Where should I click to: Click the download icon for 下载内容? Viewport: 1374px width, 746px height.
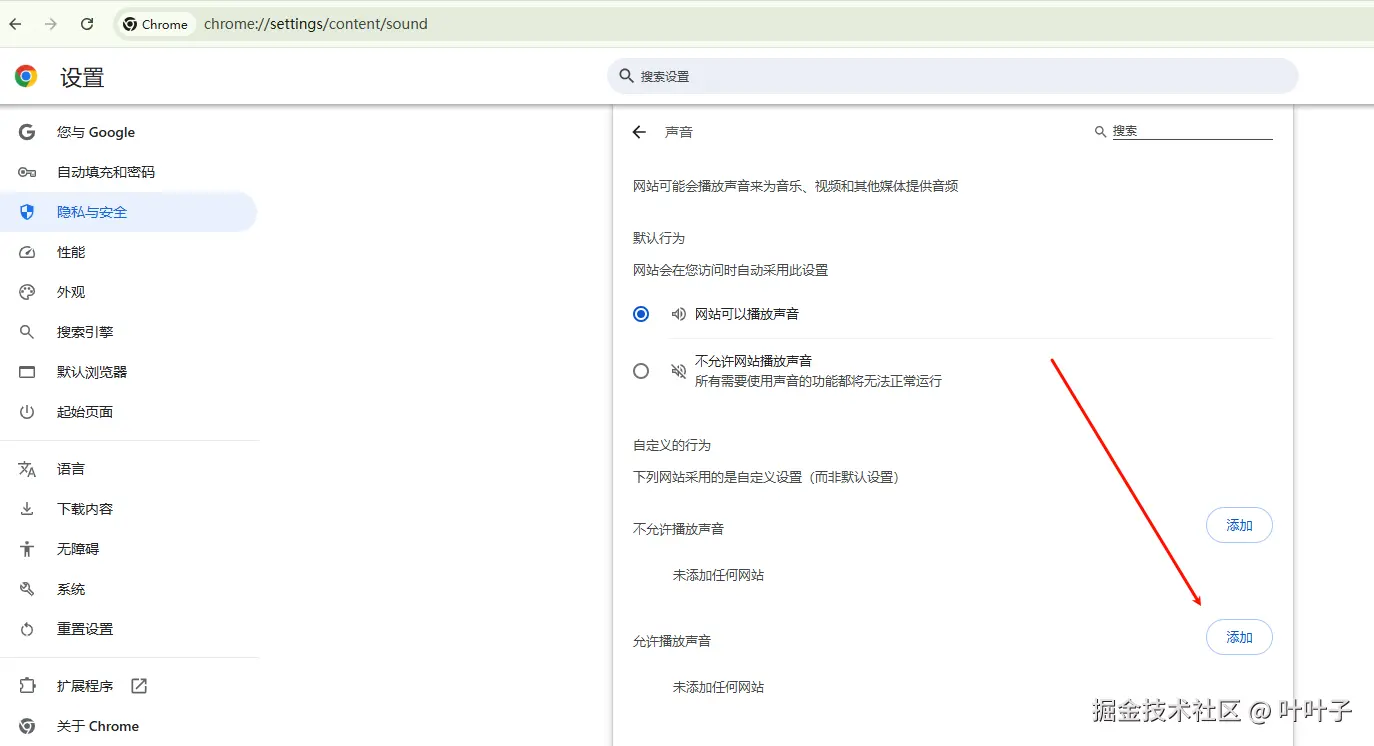27,509
